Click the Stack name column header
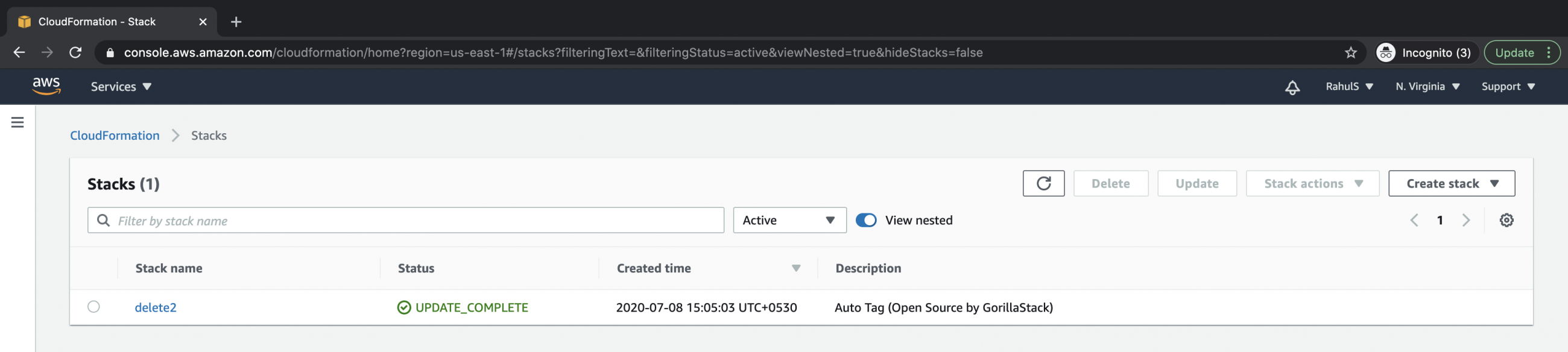 tap(169, 268)
